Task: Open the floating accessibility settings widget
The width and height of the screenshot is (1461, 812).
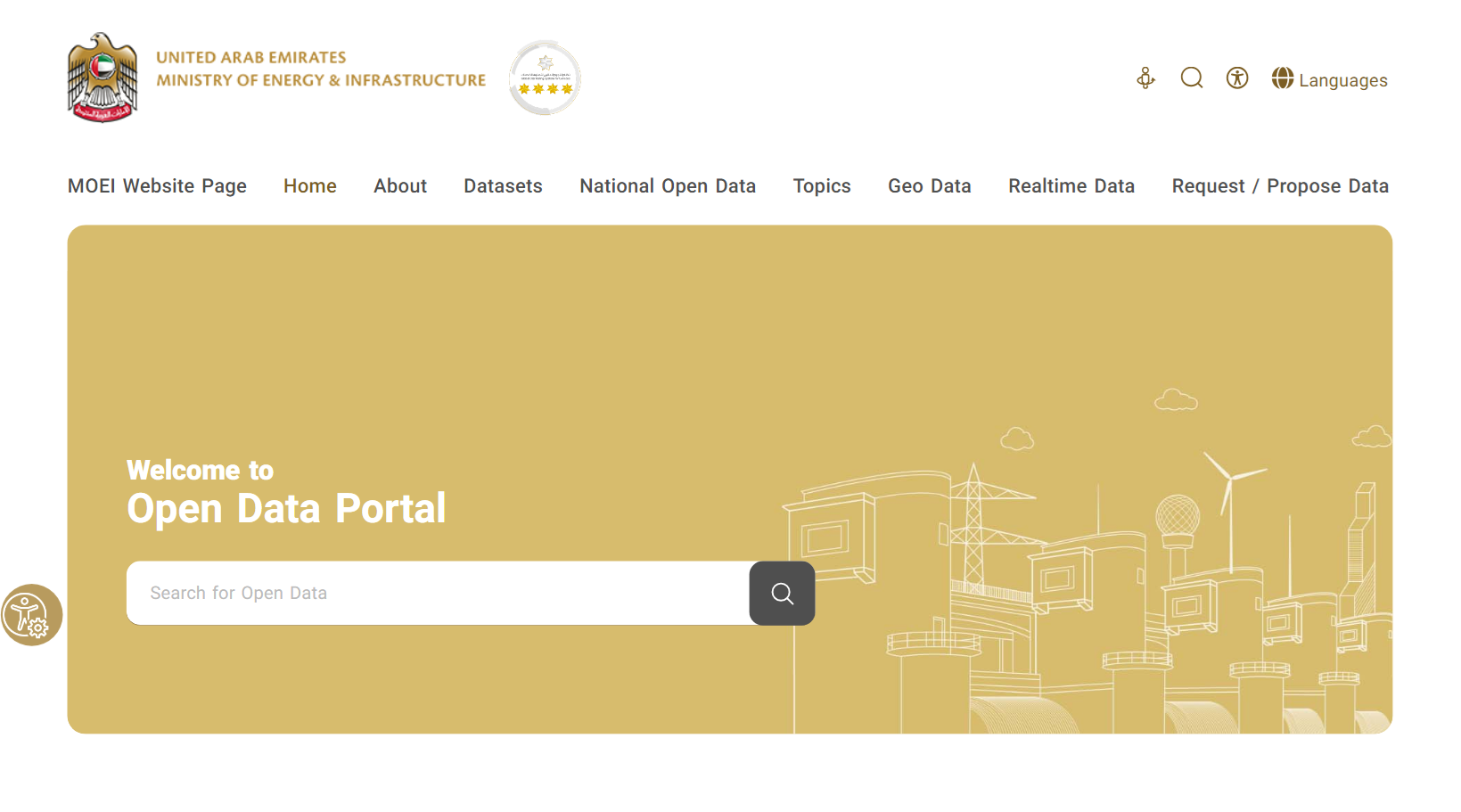Action: [31, 615]
